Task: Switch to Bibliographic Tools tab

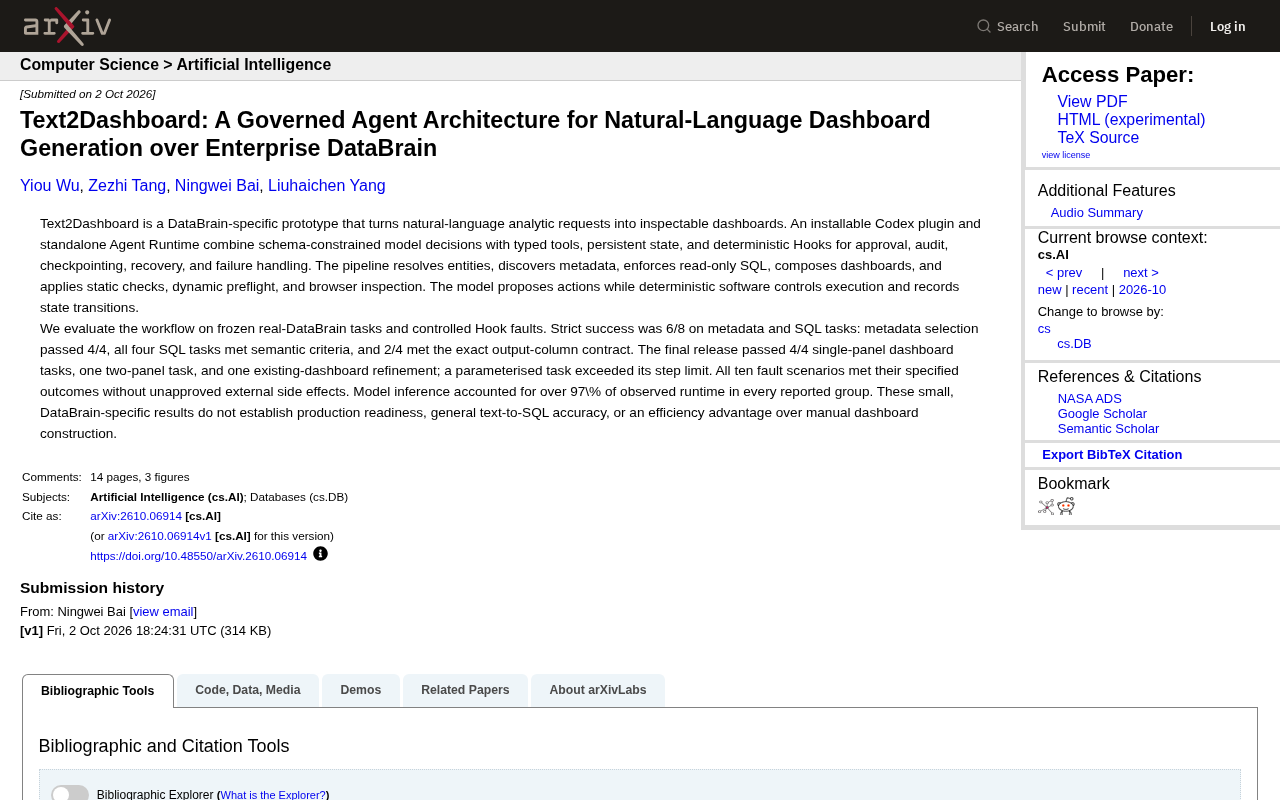Action: pyautogui.click(x=98, y=691)
